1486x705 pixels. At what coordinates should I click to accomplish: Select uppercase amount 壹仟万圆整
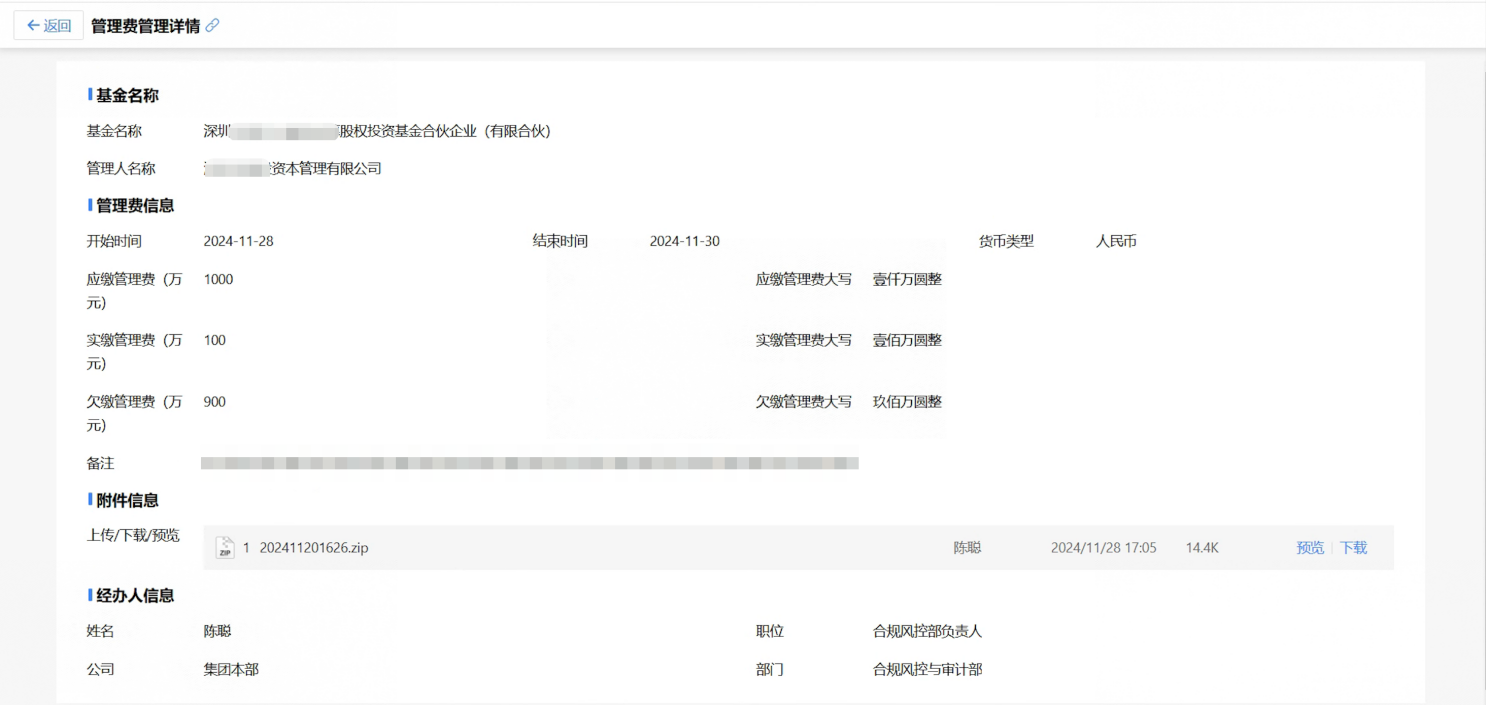click(907, 280)
